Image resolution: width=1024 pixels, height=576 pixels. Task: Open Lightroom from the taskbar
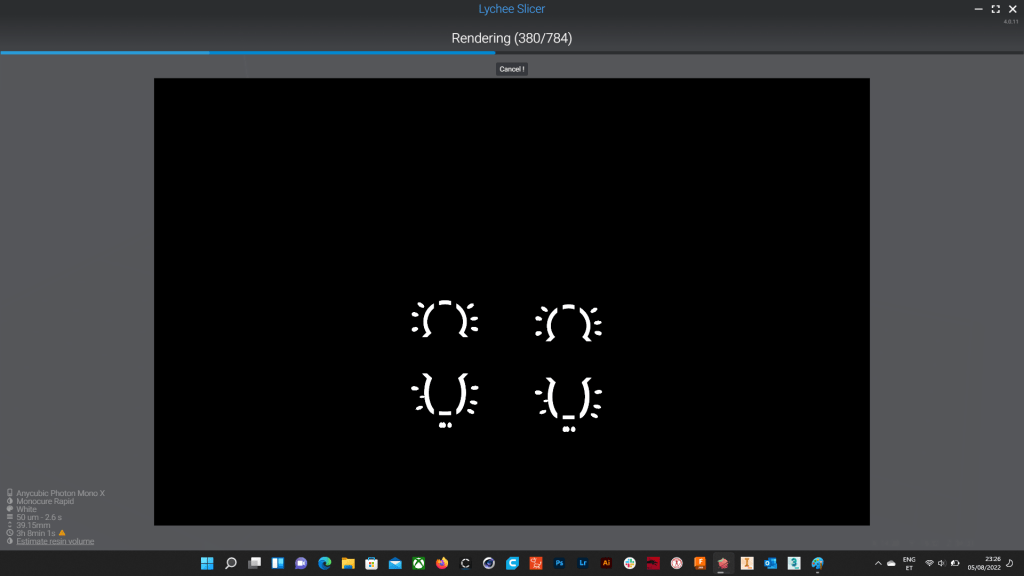point(583,563)
